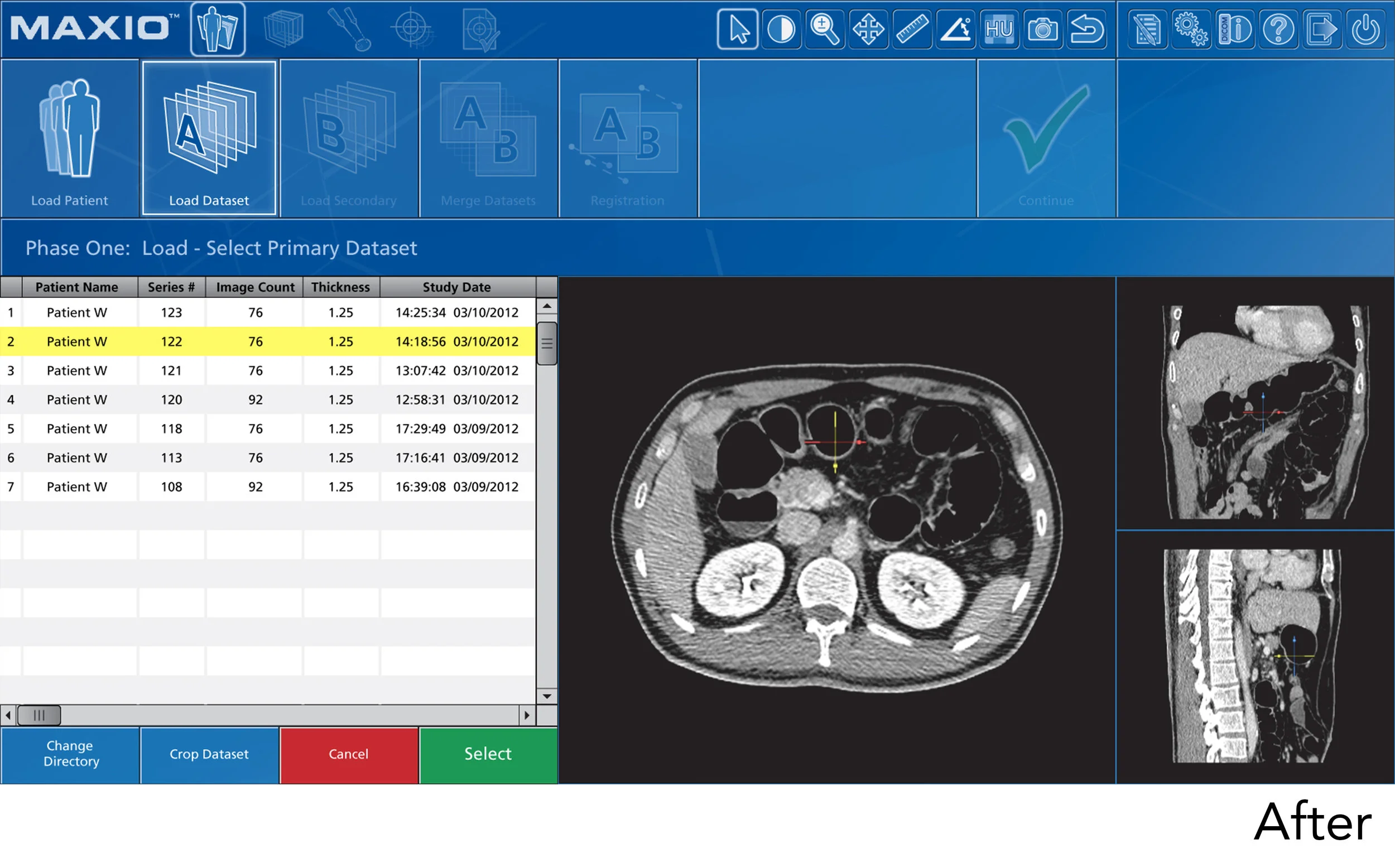Open the target verification checkmark phase icon
1395x868 pixels.
pyautogui.click(x=481, y=30)
